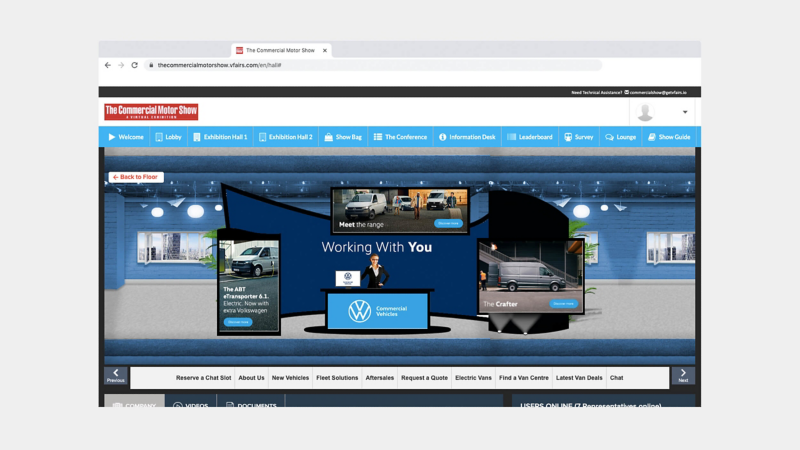Switch to the Company tab
Viewport: 800px width, 450px height.
134,401
